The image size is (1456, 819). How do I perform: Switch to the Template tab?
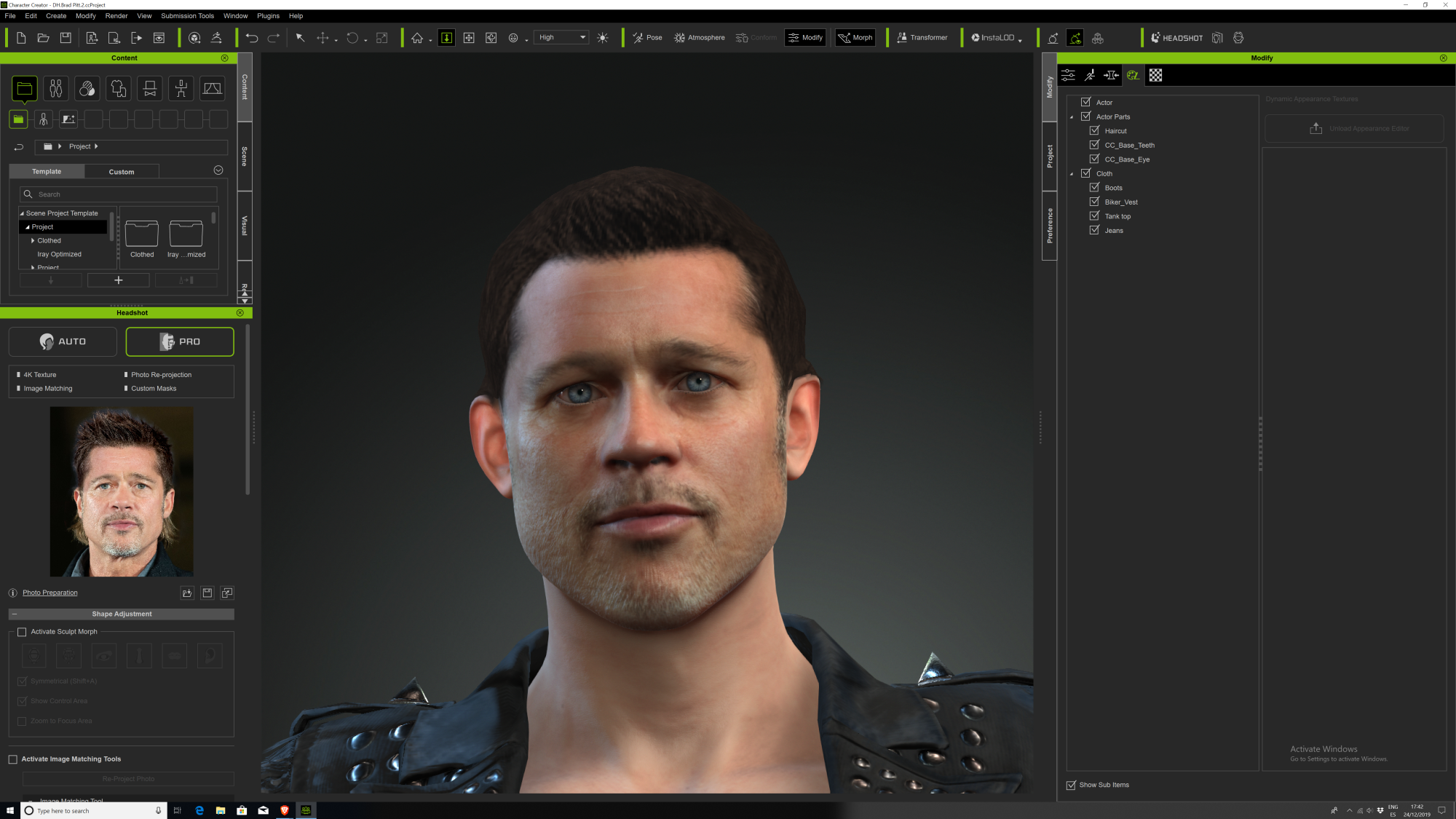click(x=47, y=172)
